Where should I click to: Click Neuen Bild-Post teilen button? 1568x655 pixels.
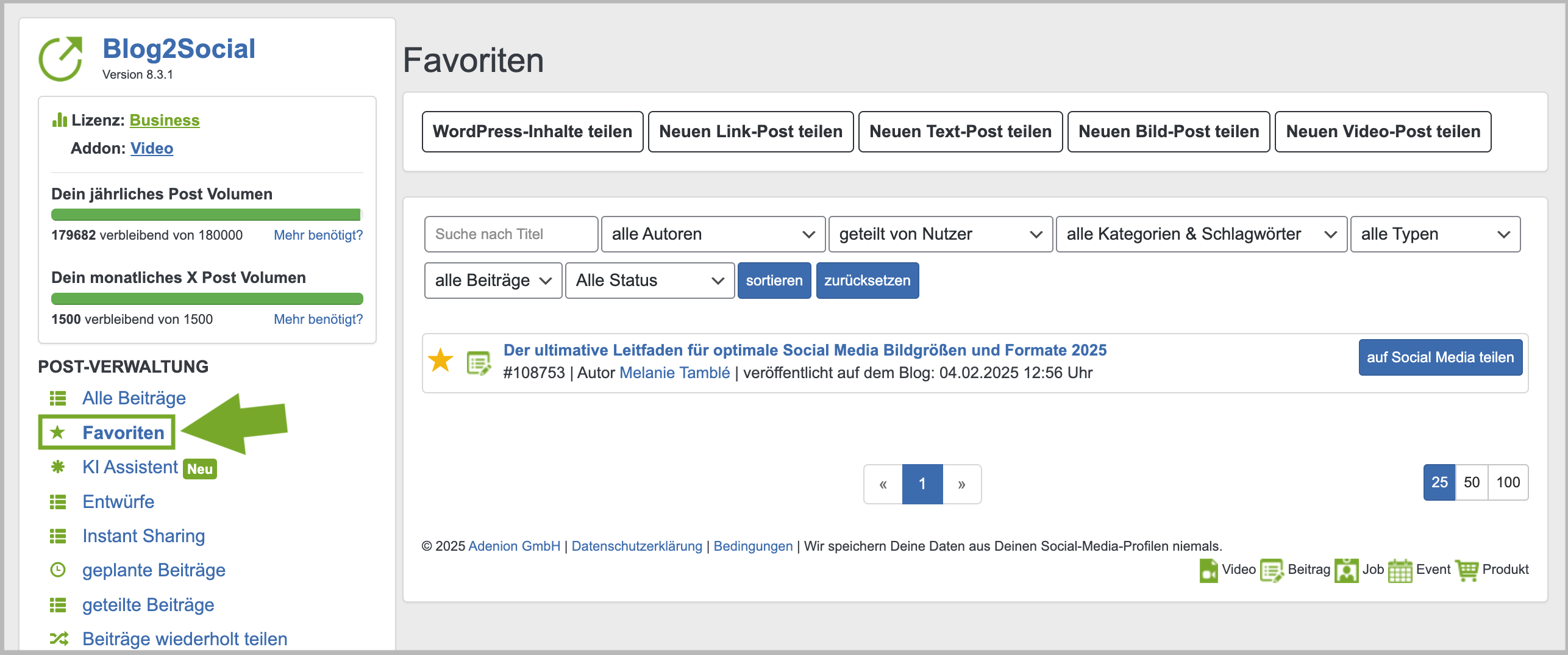1169,132
